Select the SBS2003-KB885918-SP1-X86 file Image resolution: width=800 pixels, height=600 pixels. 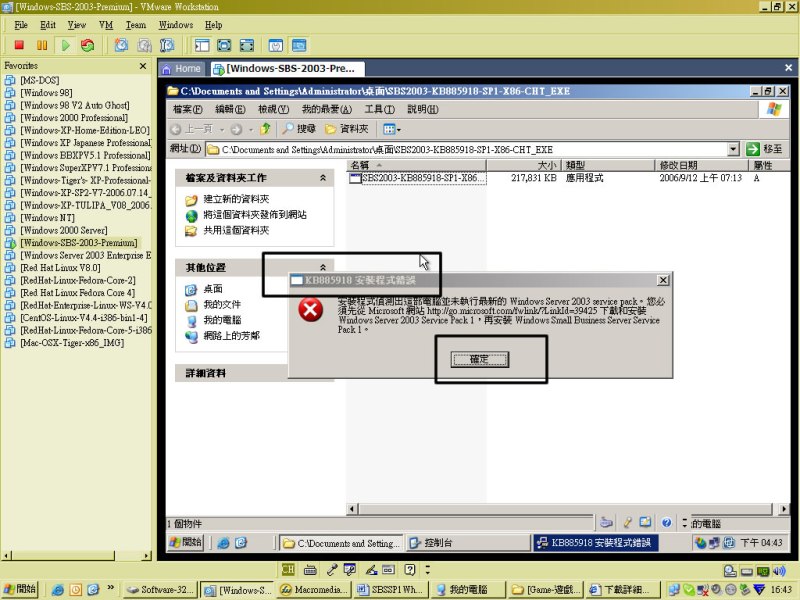coord(419,178)
